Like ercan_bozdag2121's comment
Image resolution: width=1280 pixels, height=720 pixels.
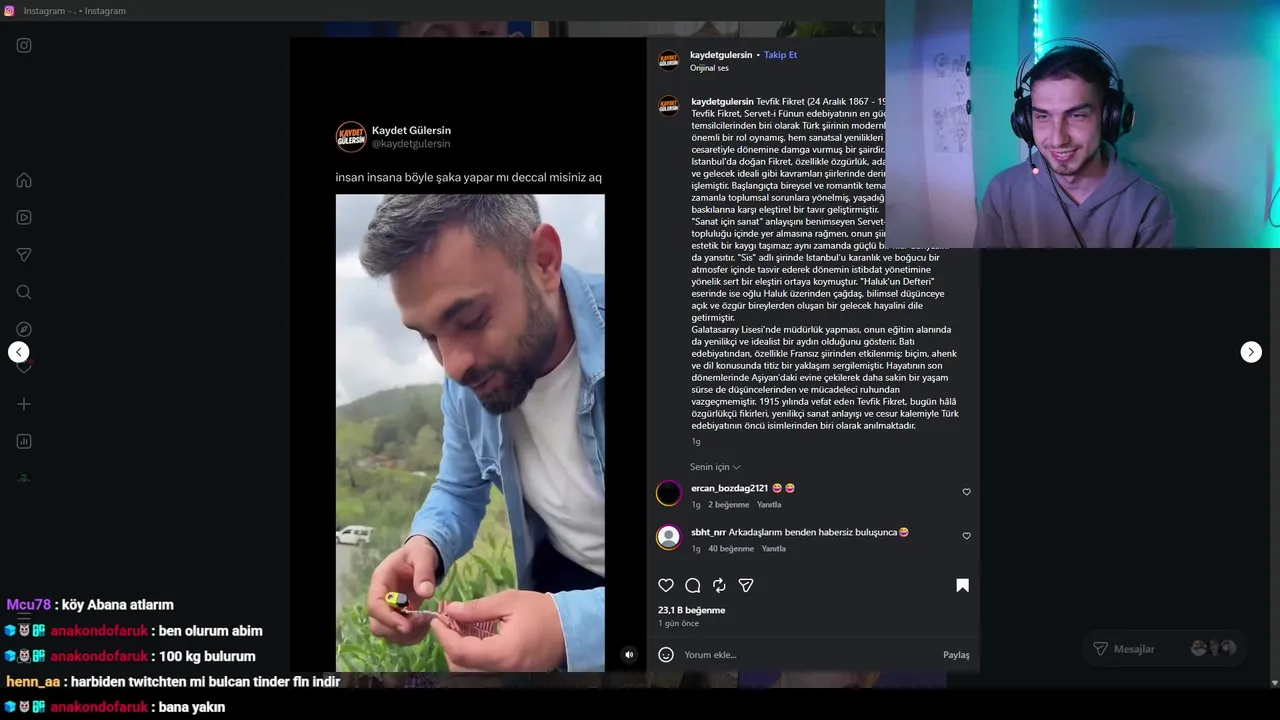(966, 492)
